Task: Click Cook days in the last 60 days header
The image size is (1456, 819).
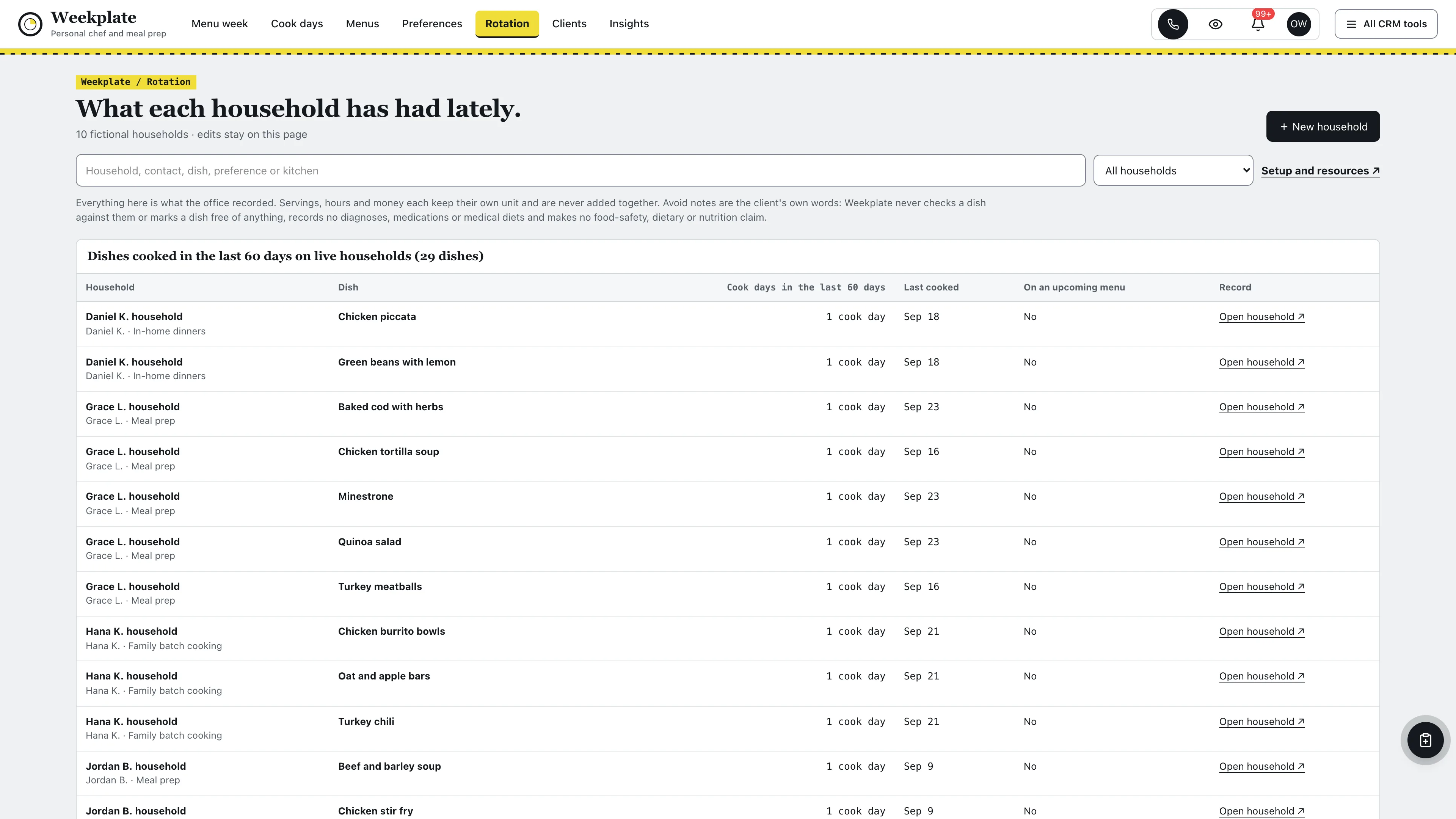Action: [806, 287]
